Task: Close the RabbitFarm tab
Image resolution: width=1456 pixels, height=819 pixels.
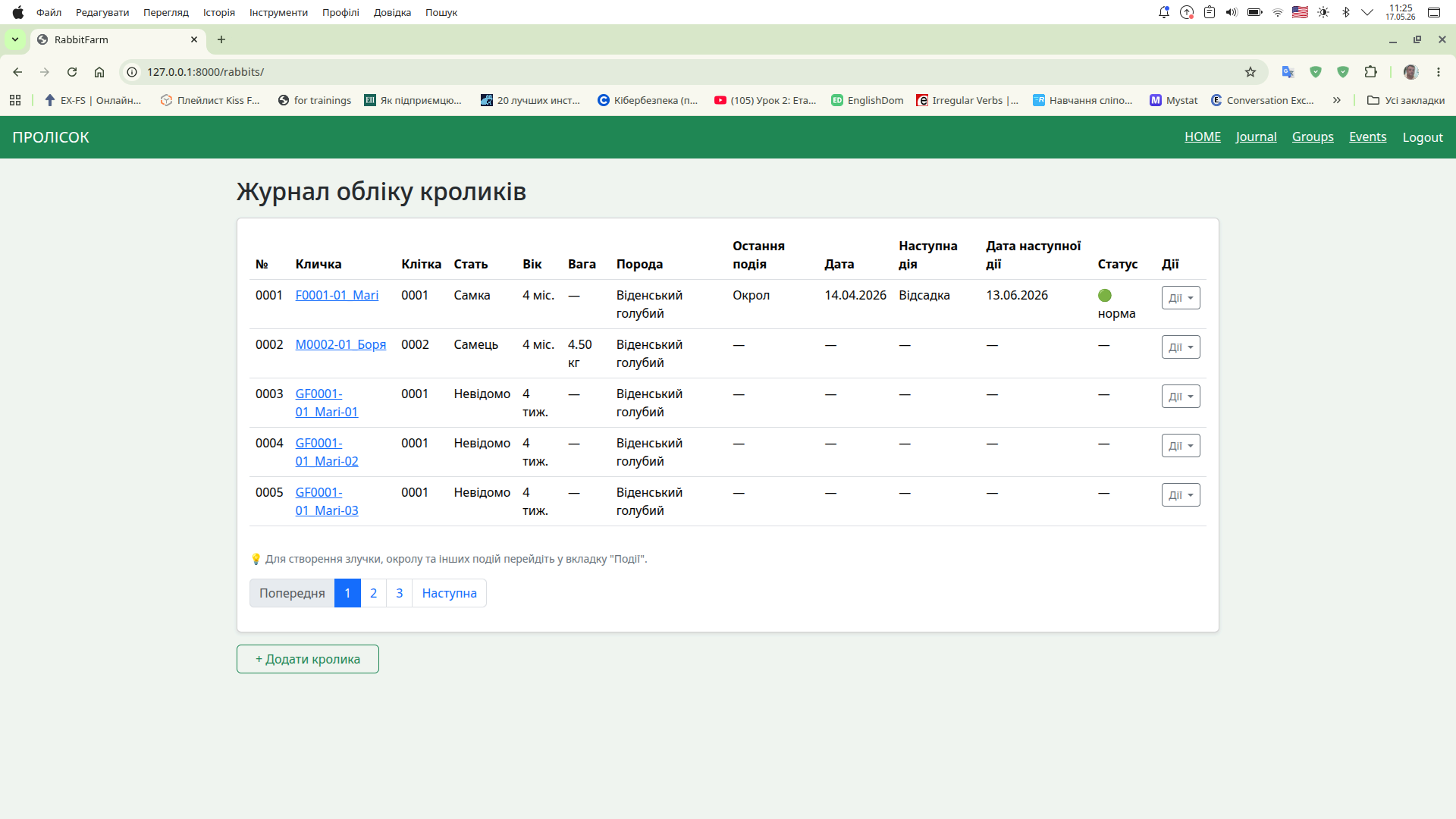Action: (194, 39)
